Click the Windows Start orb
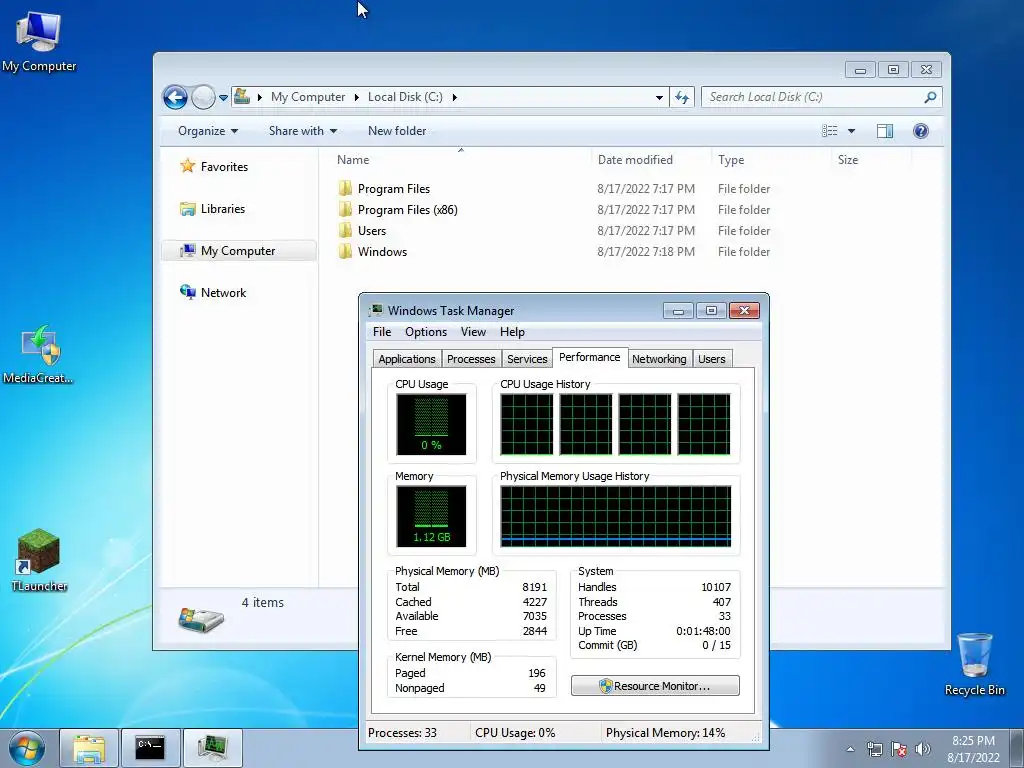The height and width of the screenshot is (768, 1024). click(x=27, y=748)
